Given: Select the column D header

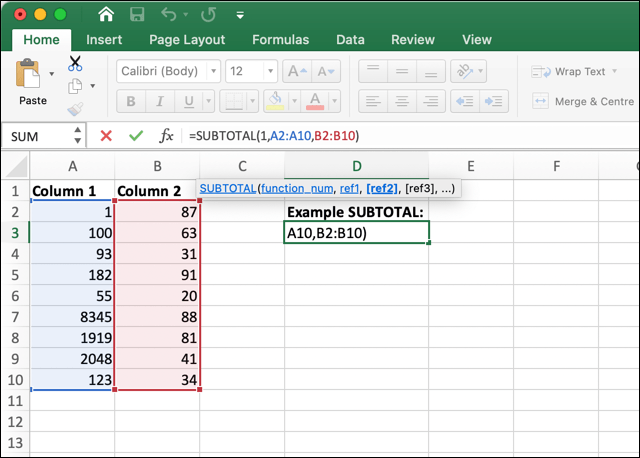Looking at the screenshot, I should (x=356, y=166).
